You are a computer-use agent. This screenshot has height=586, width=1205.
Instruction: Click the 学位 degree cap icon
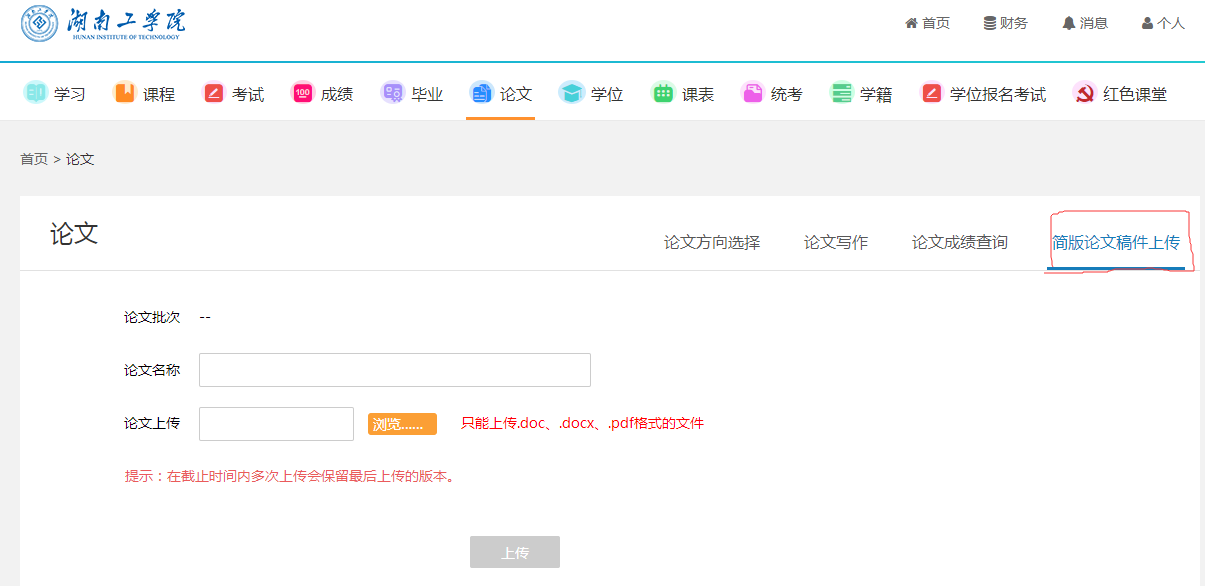[571, 93]
